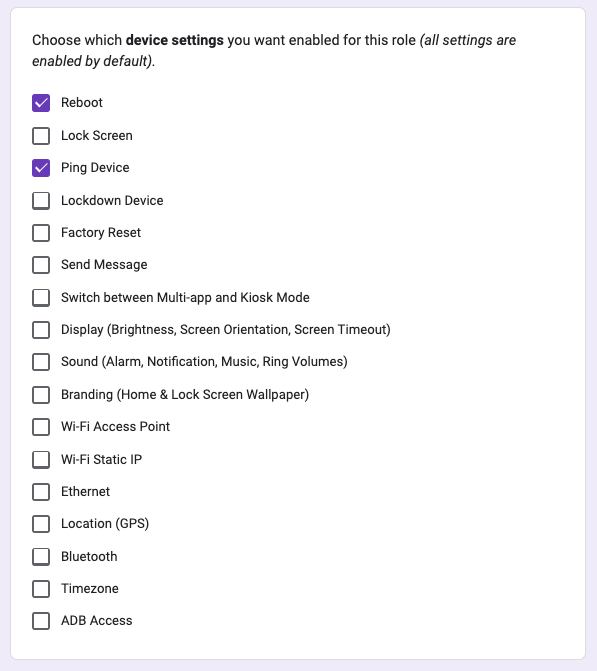This screenshot has height=671, width=597.
Task: Enable the Wi-Fi Access Point checkbox
Action: click(x=41, y=427)
